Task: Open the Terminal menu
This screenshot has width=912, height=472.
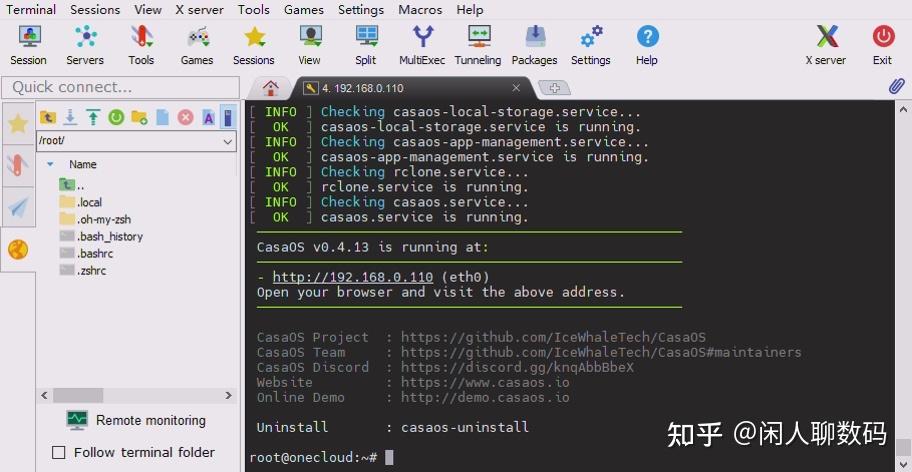Action: pyautogui.click(x=31, y=10)
